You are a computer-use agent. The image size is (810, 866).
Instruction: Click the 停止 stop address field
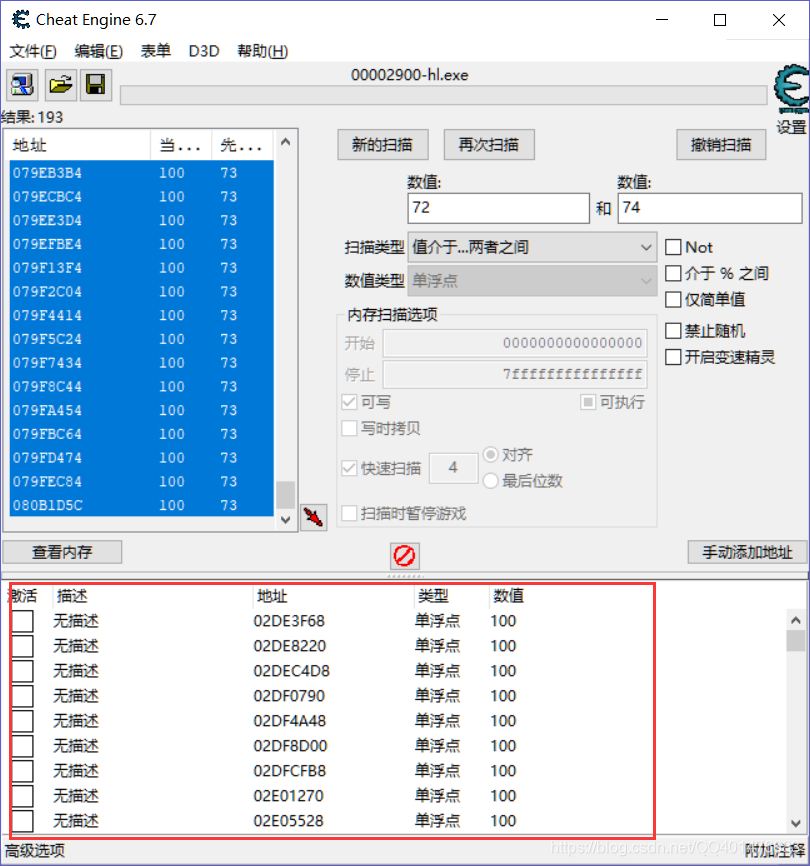(515, 374)
